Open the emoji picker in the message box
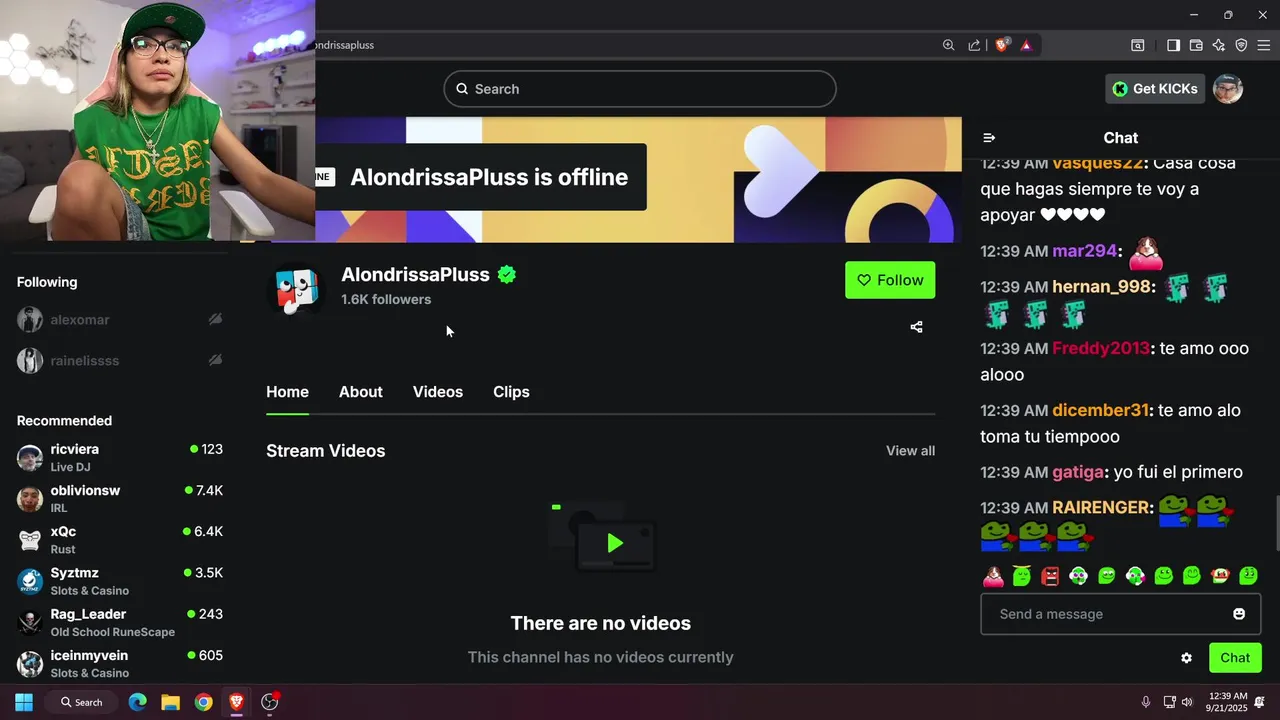Image resolution: width=1280 pixels, height=720 pixels. click(1239, 614)
